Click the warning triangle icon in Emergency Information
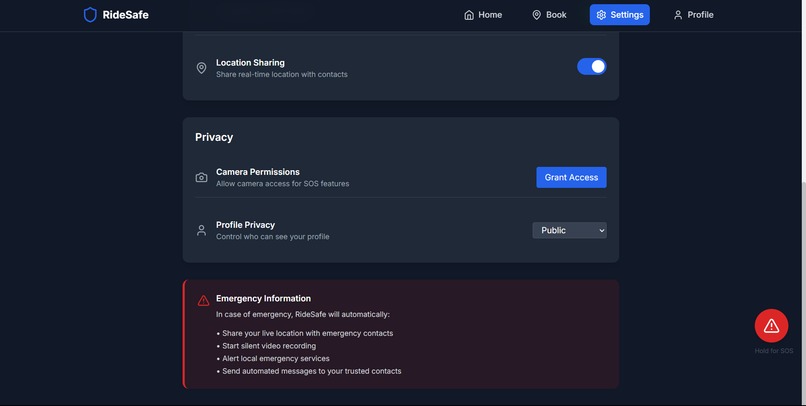The width and height of the screenshot is (806, 406). (x=204, y=300)
